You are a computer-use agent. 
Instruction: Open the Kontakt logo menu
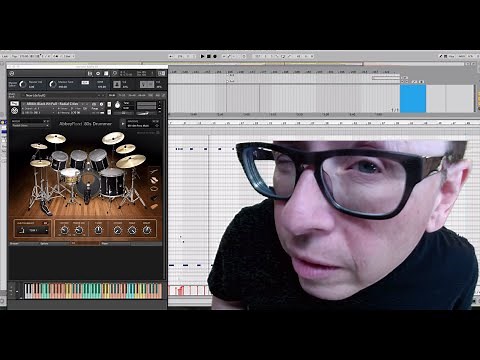point(12,73)
